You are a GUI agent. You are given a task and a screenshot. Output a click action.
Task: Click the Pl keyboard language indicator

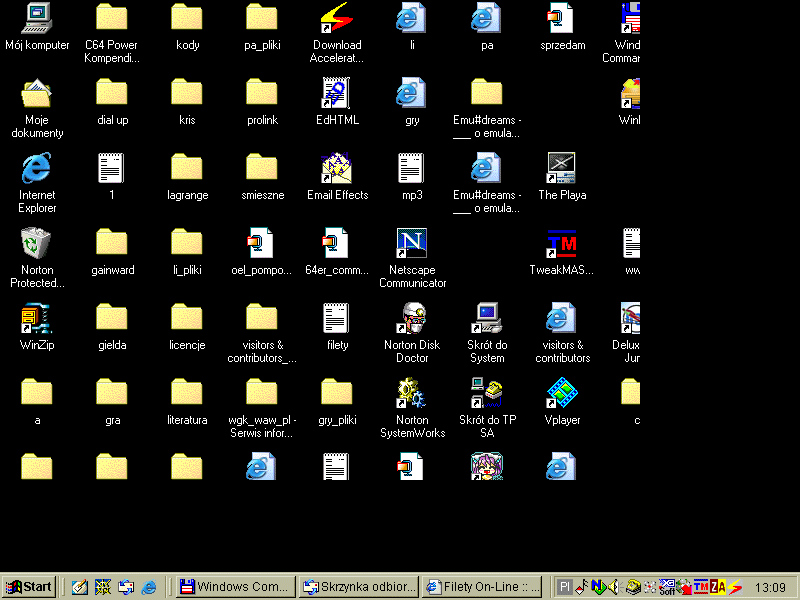pyautogui.click(x=565, y=587)
